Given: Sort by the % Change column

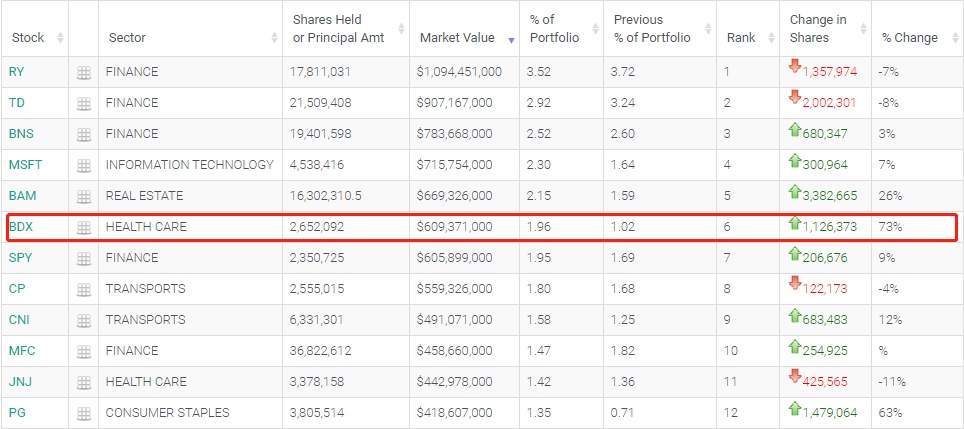Looking at the screenshot, I should pyautogui.click(x=909, y=38).
